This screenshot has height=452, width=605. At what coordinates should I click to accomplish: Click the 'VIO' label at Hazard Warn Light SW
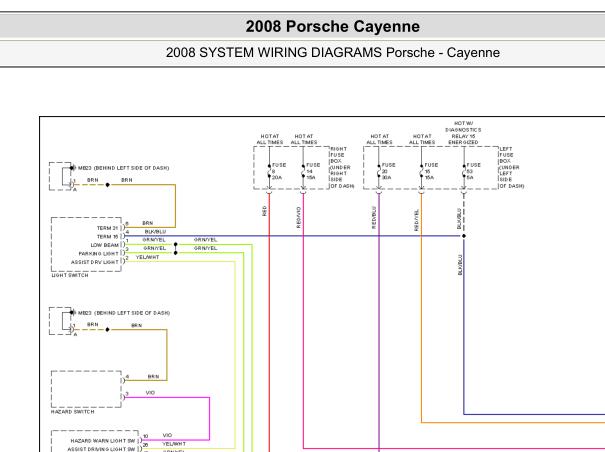tap(167, 435)
